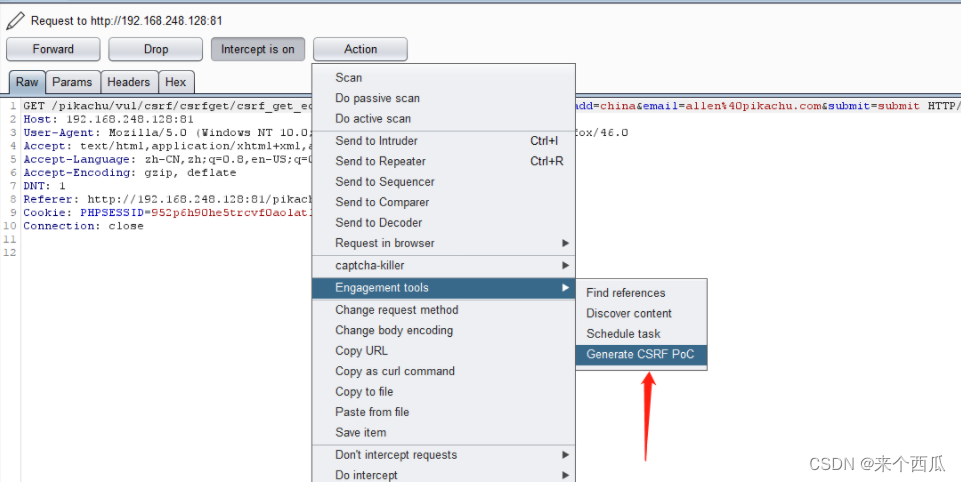Click the Host header line text
Image resolution: width=961 pixels, height=482 pixels.
108,119
